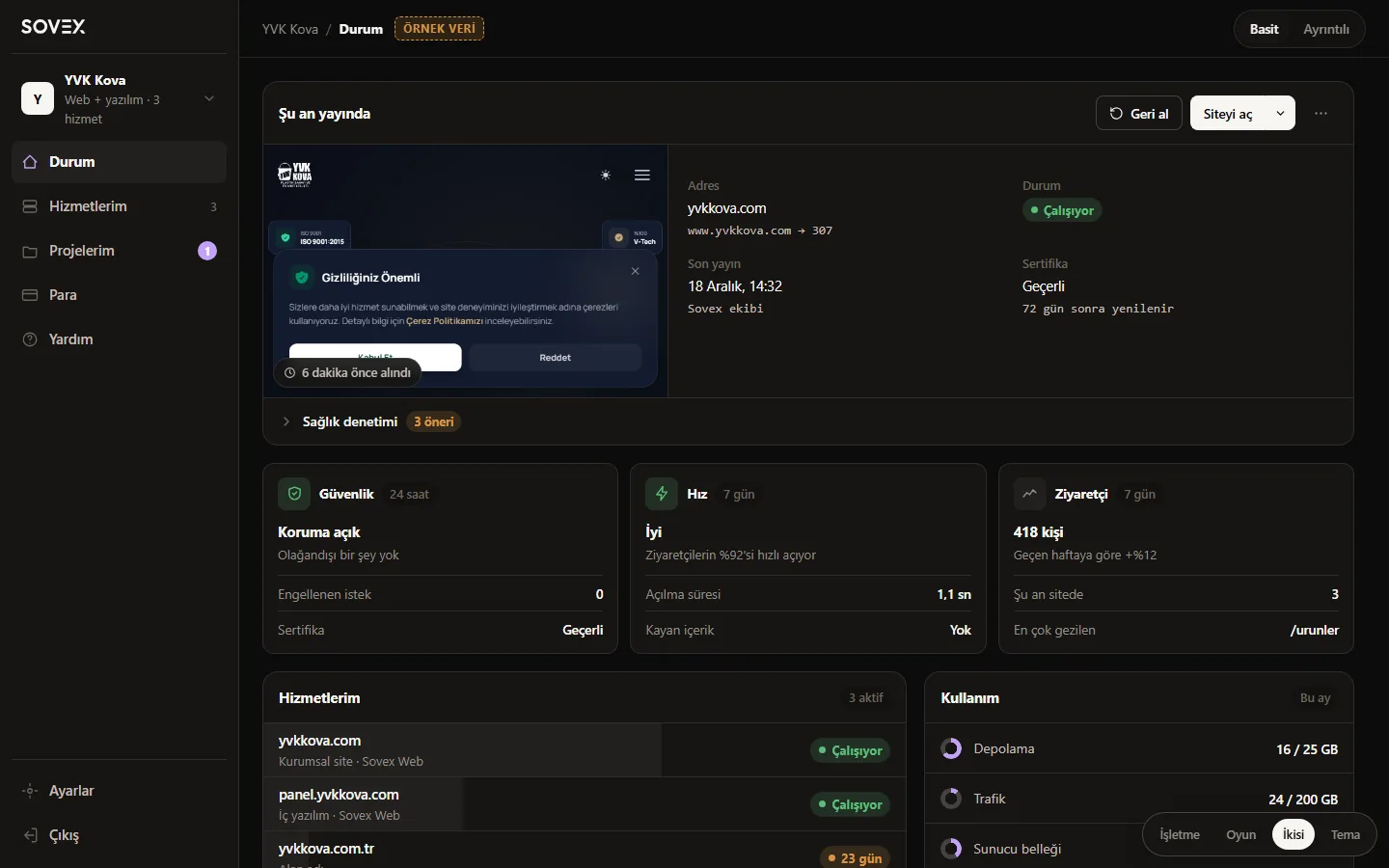
Task: Go to Durum in the sidebar
Action: pyautogui.click(x=119, y=162)
